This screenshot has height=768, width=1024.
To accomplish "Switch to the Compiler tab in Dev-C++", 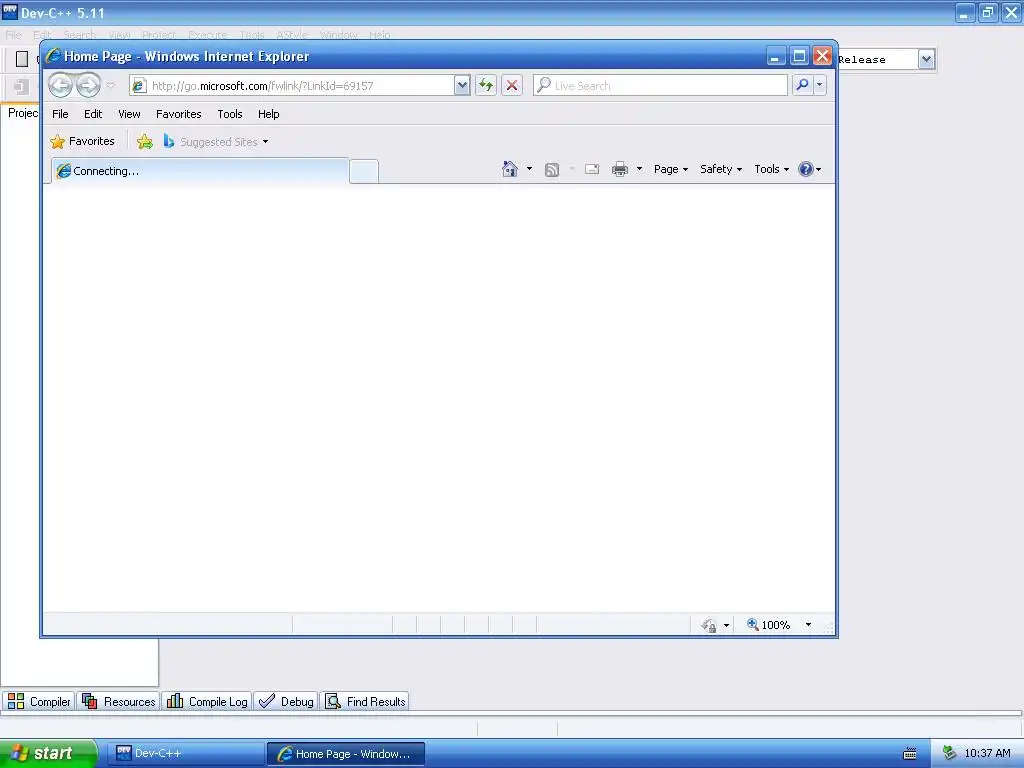I will coord(39,701).
